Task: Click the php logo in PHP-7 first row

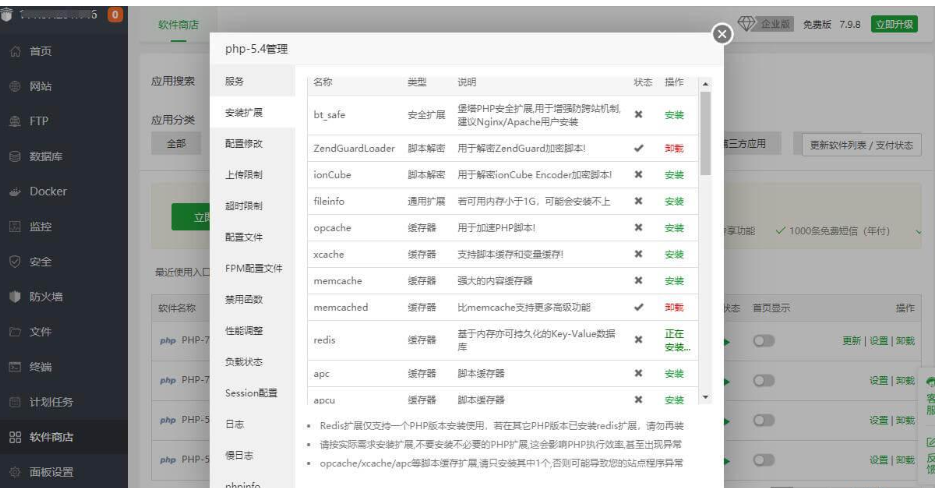Action: coord(168,340)
